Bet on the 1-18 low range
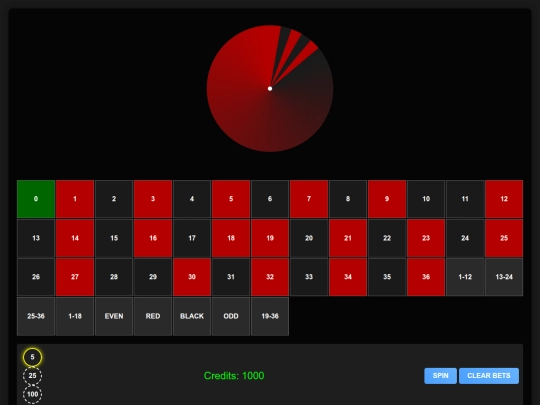The height and width of the screenshot is (405, 540). pos(75,316)
